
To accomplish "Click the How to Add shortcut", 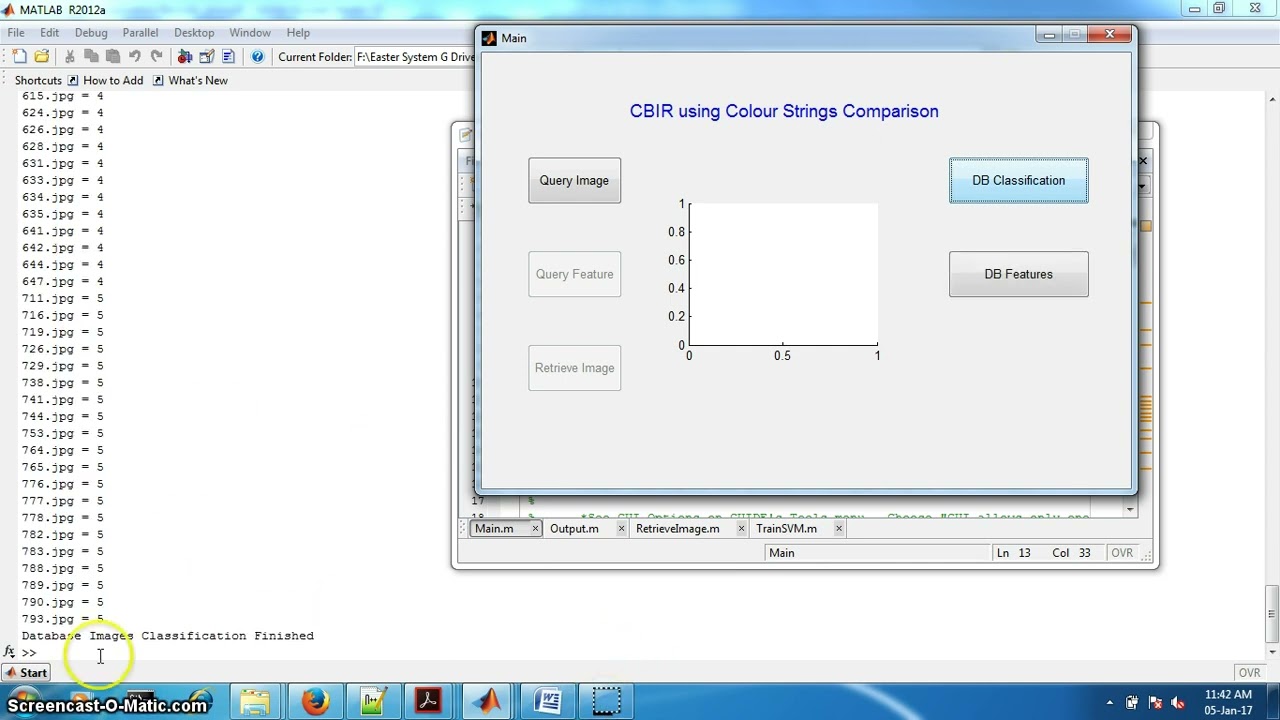I will pyautogui.click(x=106, y=80).
